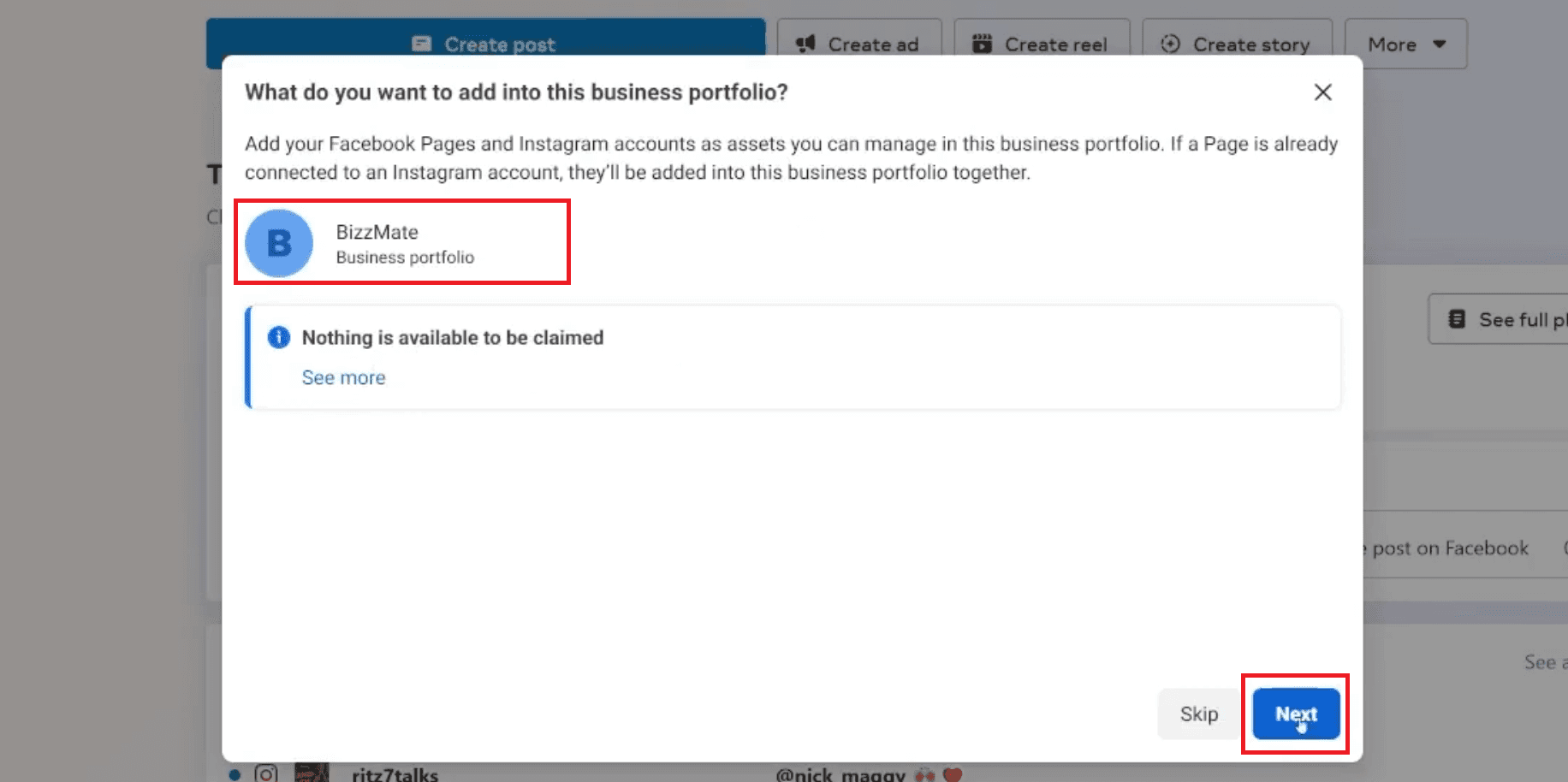
Task: Click the Create reel clapperboard icon
Action: coord(983,41)
